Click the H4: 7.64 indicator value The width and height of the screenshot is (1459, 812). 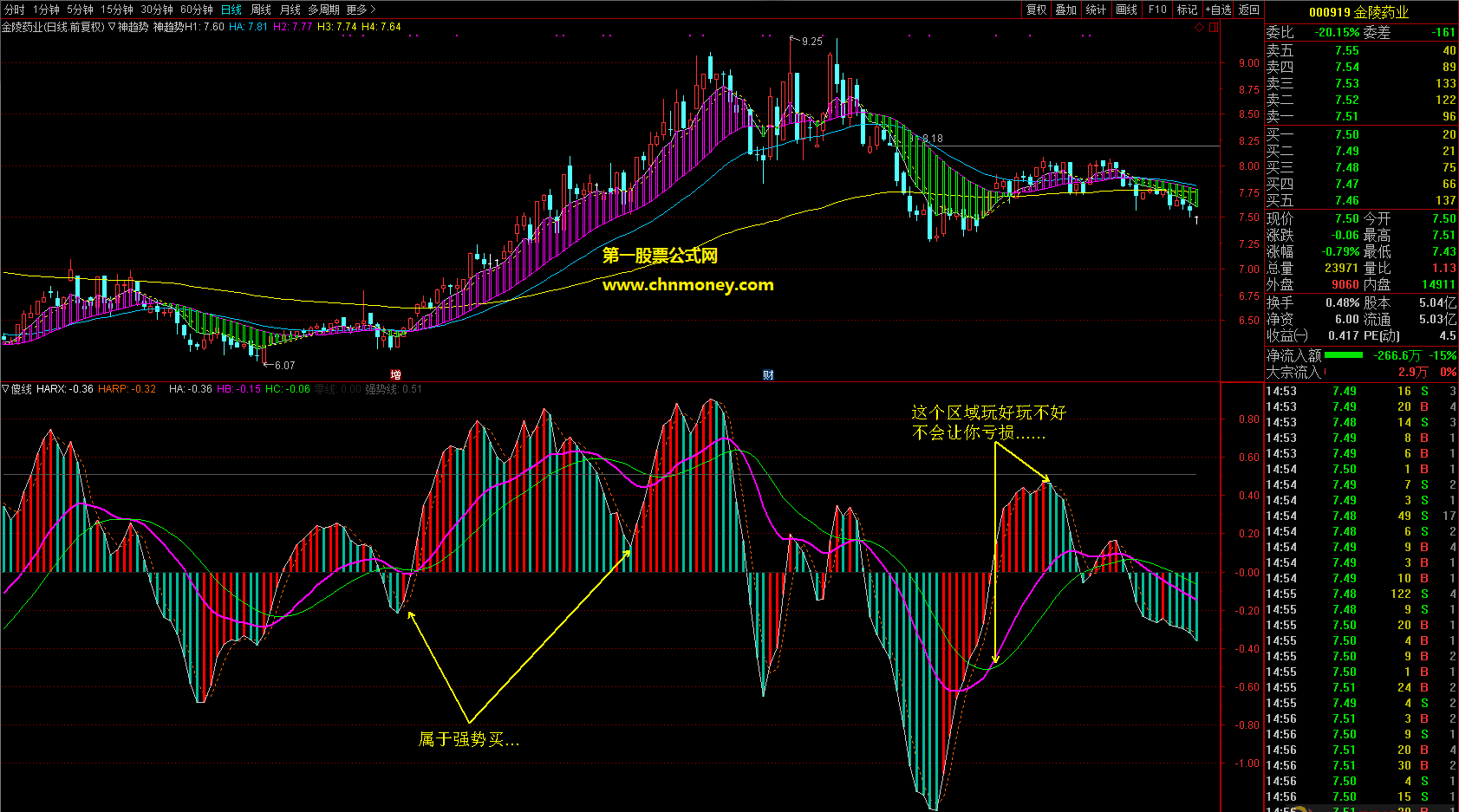tap(381, 27)
